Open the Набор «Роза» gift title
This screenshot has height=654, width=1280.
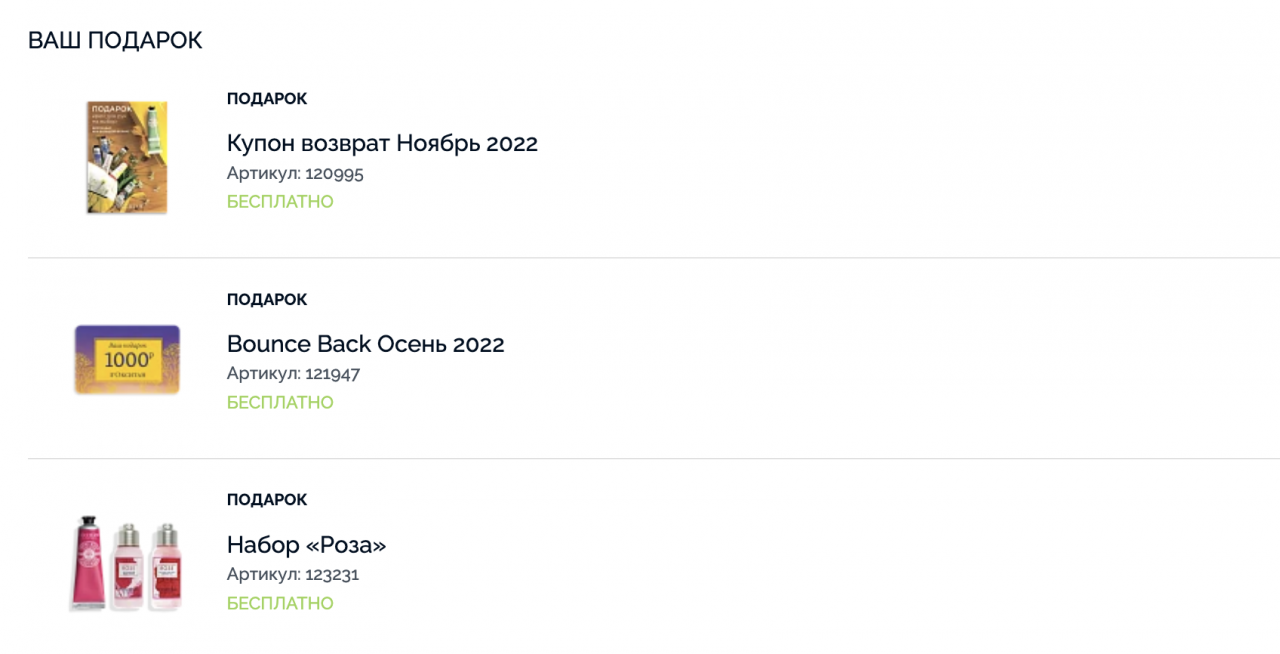(306, 545)
